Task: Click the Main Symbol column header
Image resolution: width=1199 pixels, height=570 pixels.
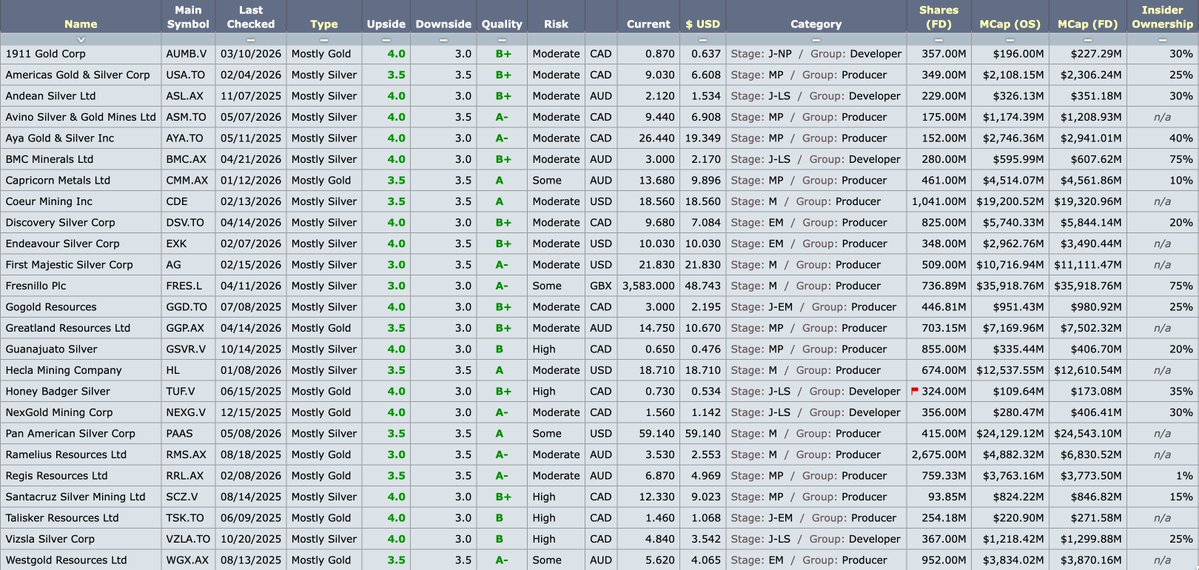Action: (188, 17)
